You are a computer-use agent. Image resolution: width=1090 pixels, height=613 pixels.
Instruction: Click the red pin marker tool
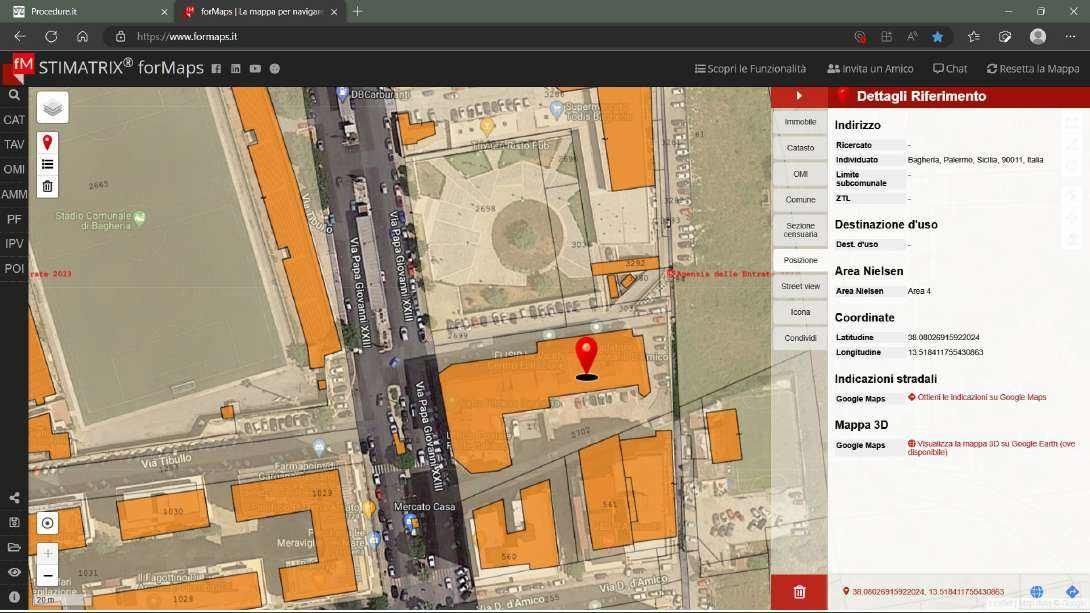click(47, 143)
